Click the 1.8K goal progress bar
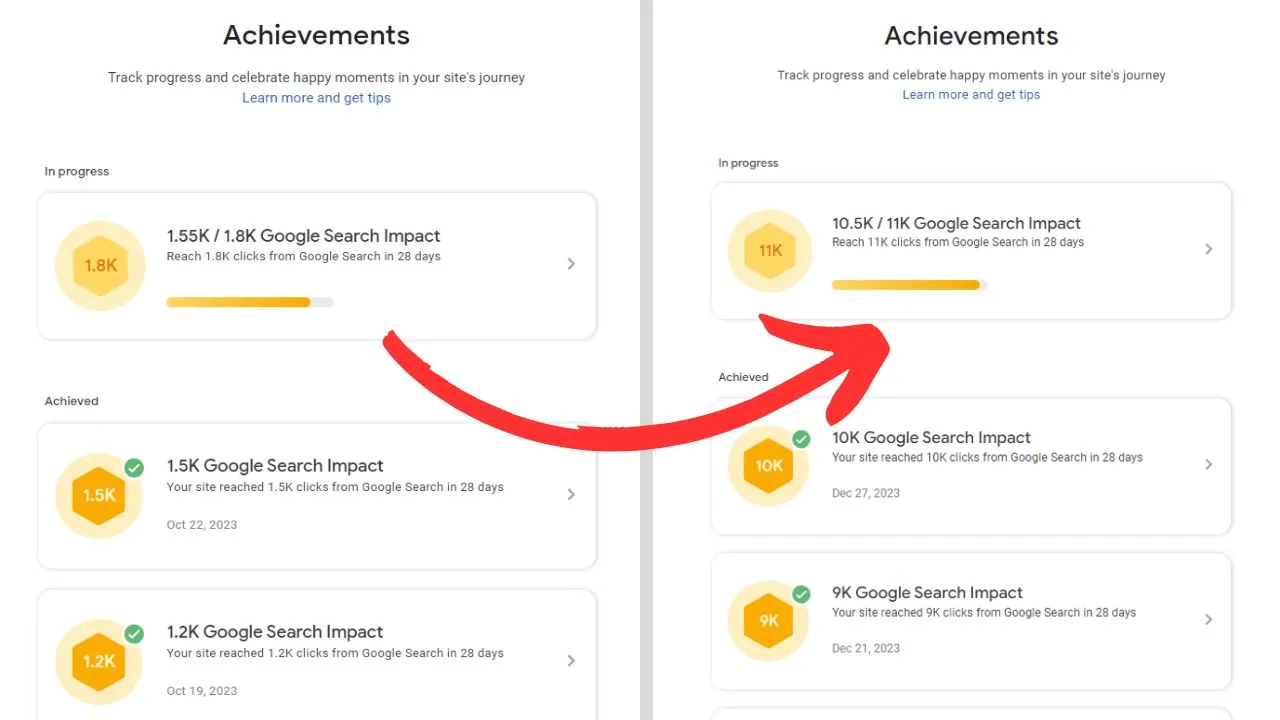1280x720 pixels. click(250, 302)
